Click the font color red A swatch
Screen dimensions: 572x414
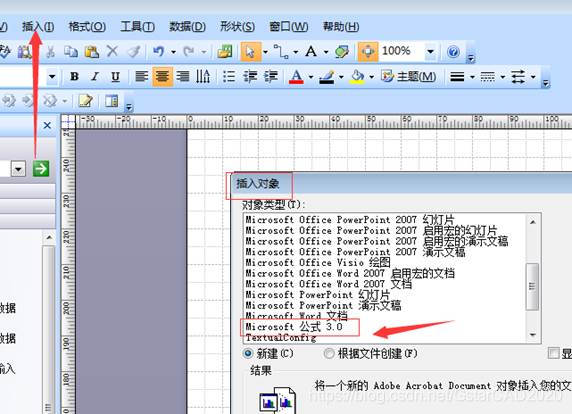point(296,77)
